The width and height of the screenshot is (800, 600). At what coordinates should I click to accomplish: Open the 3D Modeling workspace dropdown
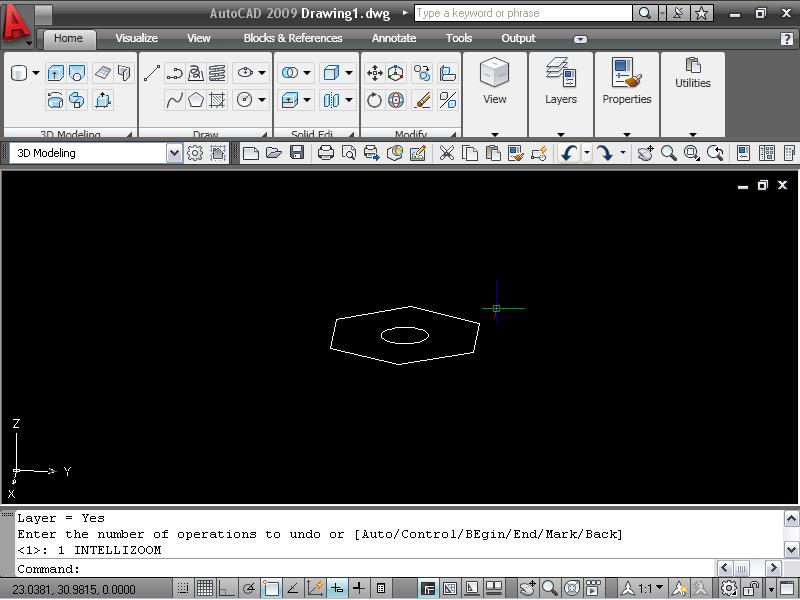[174, 153]
